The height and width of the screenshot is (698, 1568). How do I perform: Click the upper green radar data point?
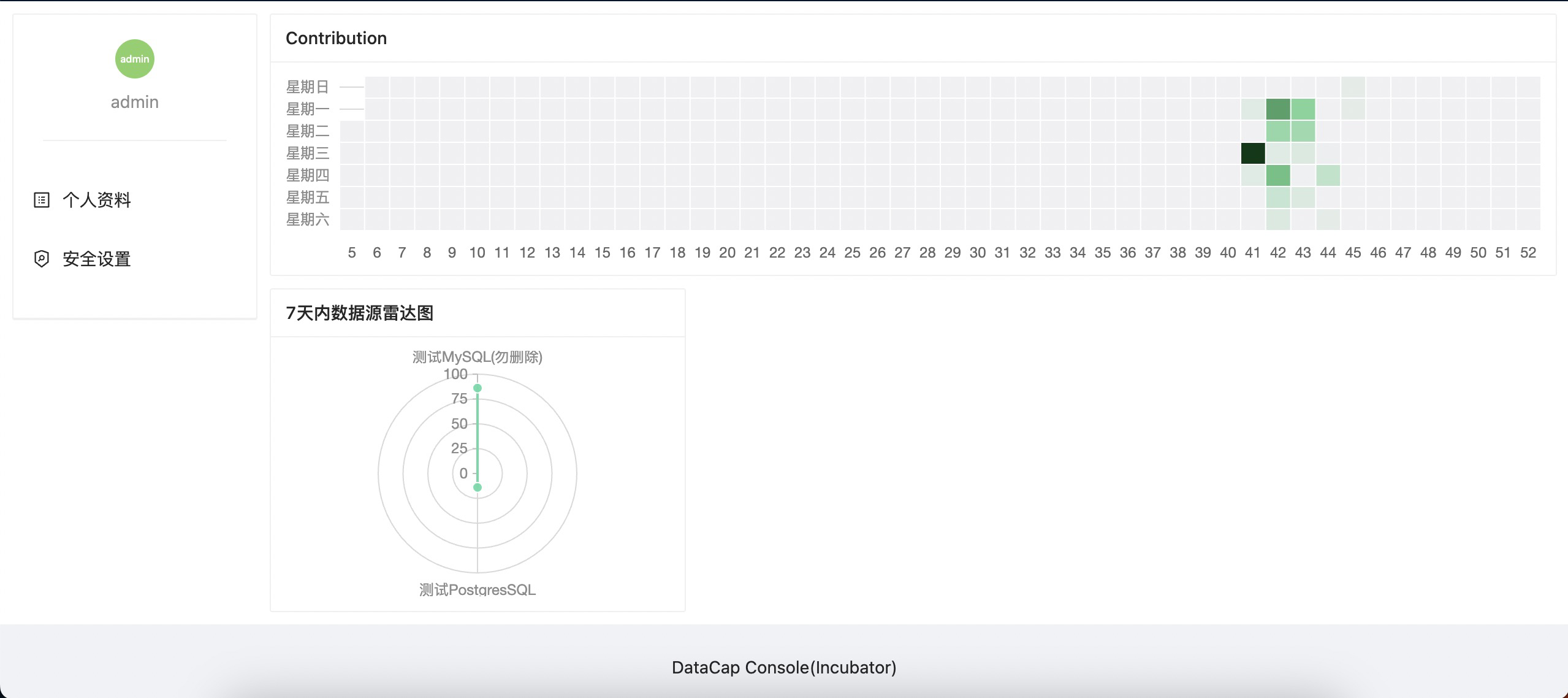tap(478, 388)
